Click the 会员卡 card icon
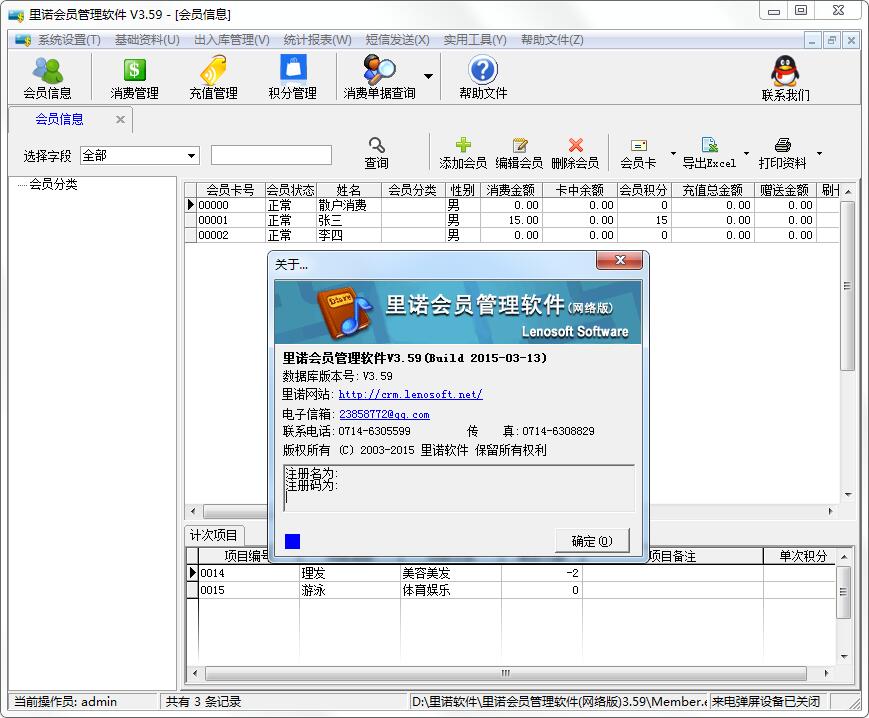The height and width of the screenshot is (718, 869). tap(638, 145)
